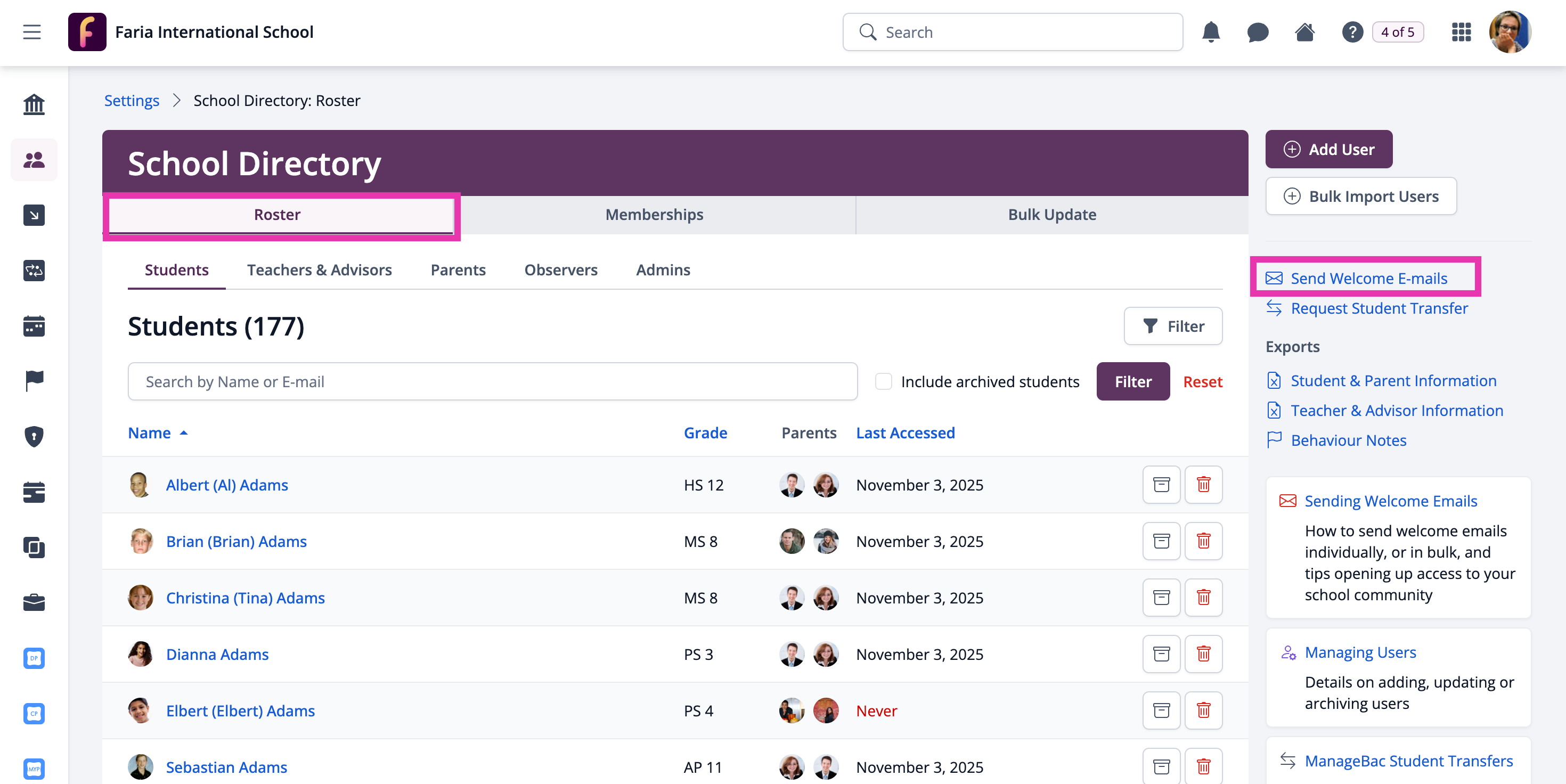
Task: Sort by Name column arrow
Action: click(183, 432)
